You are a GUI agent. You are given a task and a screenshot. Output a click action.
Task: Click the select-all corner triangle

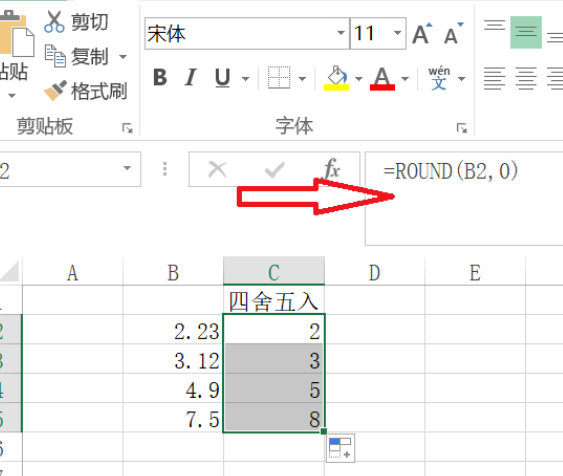click(x=10, y=271)
